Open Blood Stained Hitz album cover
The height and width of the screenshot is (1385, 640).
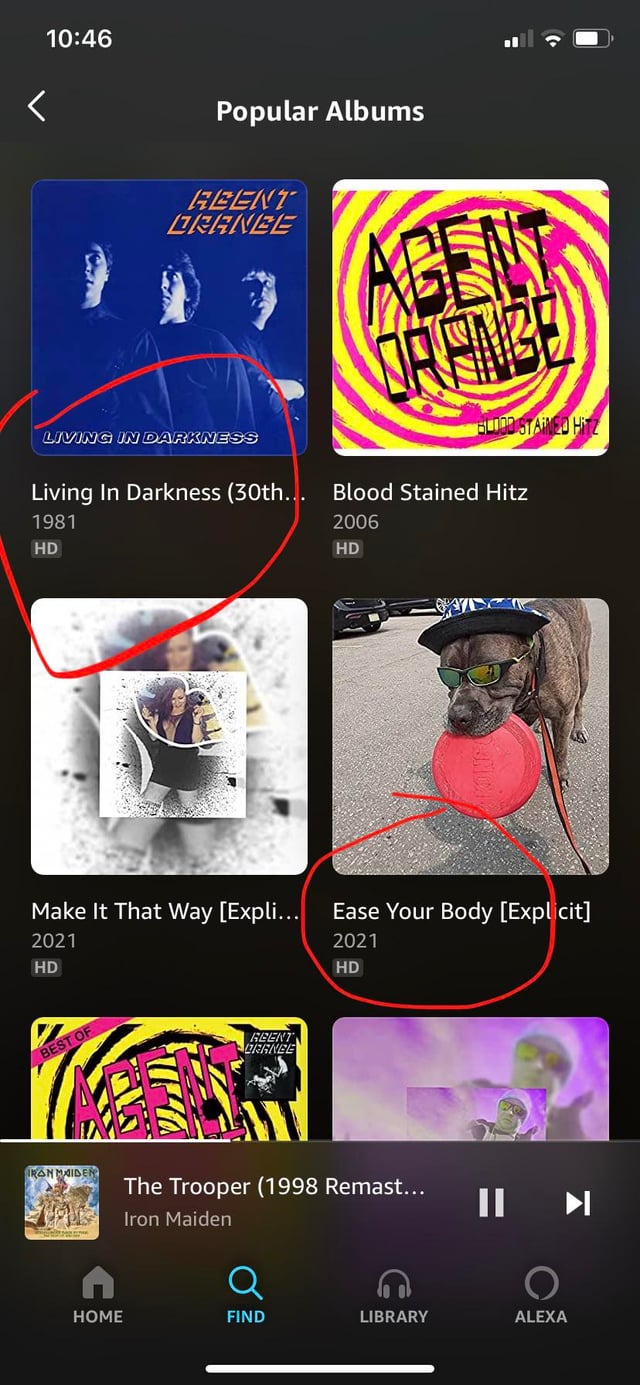click(x=470, y=317)
